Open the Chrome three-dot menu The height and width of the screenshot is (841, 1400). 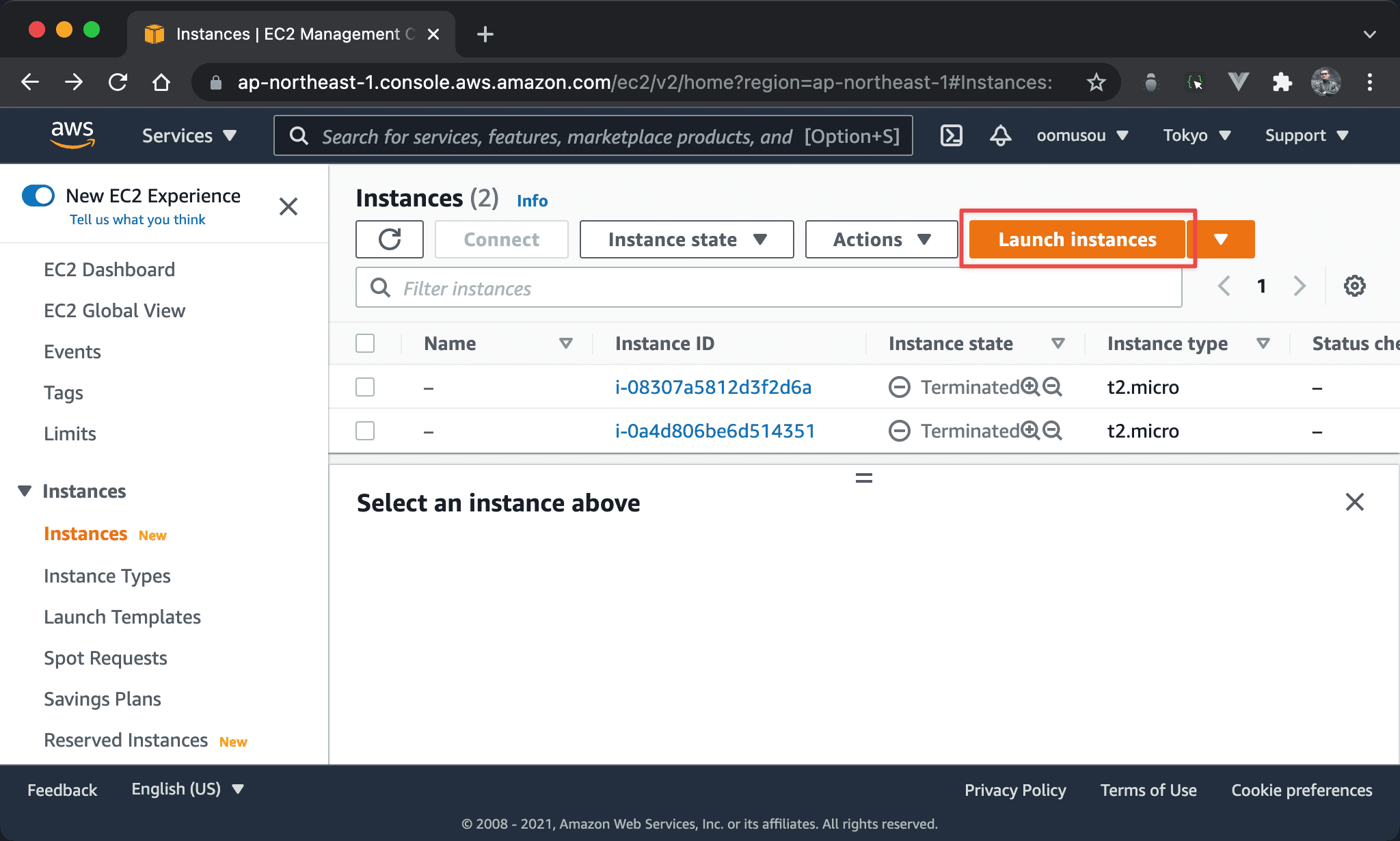(1369, 83)
